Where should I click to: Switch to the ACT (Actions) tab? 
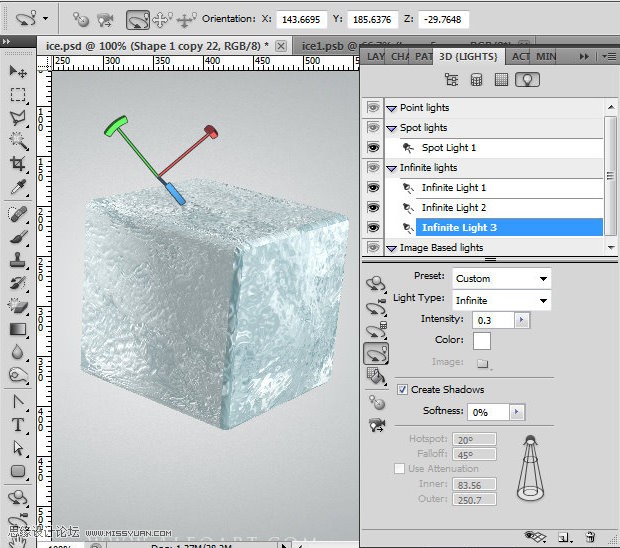[x=520, y=57]
